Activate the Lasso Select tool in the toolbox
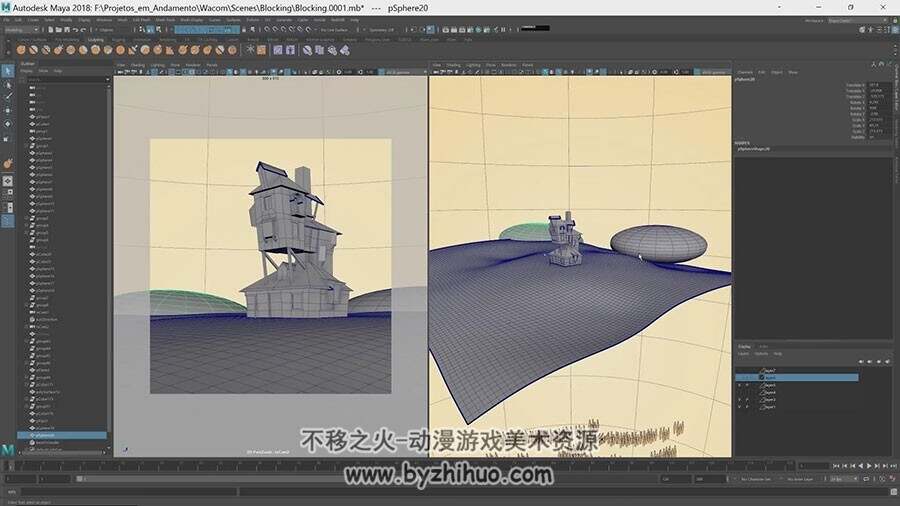900x506 pixels. click(x=7, y=84)
